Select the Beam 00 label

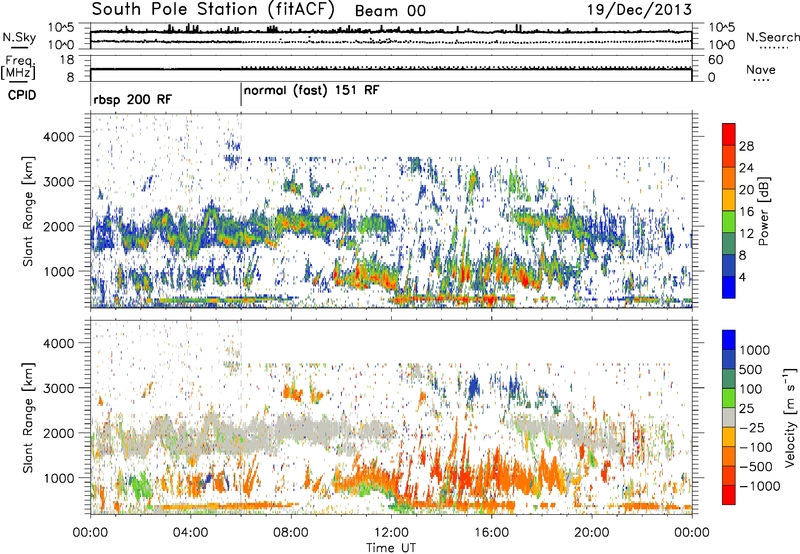[390, 11]
